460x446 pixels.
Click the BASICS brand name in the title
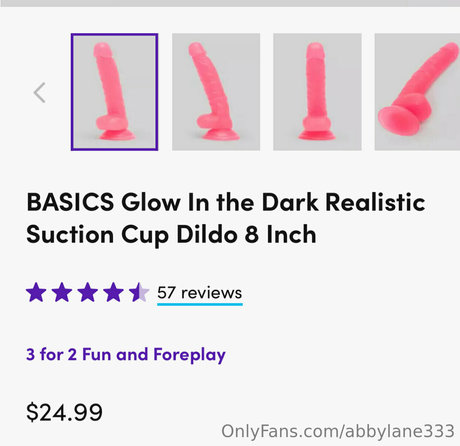click(70, 202)
